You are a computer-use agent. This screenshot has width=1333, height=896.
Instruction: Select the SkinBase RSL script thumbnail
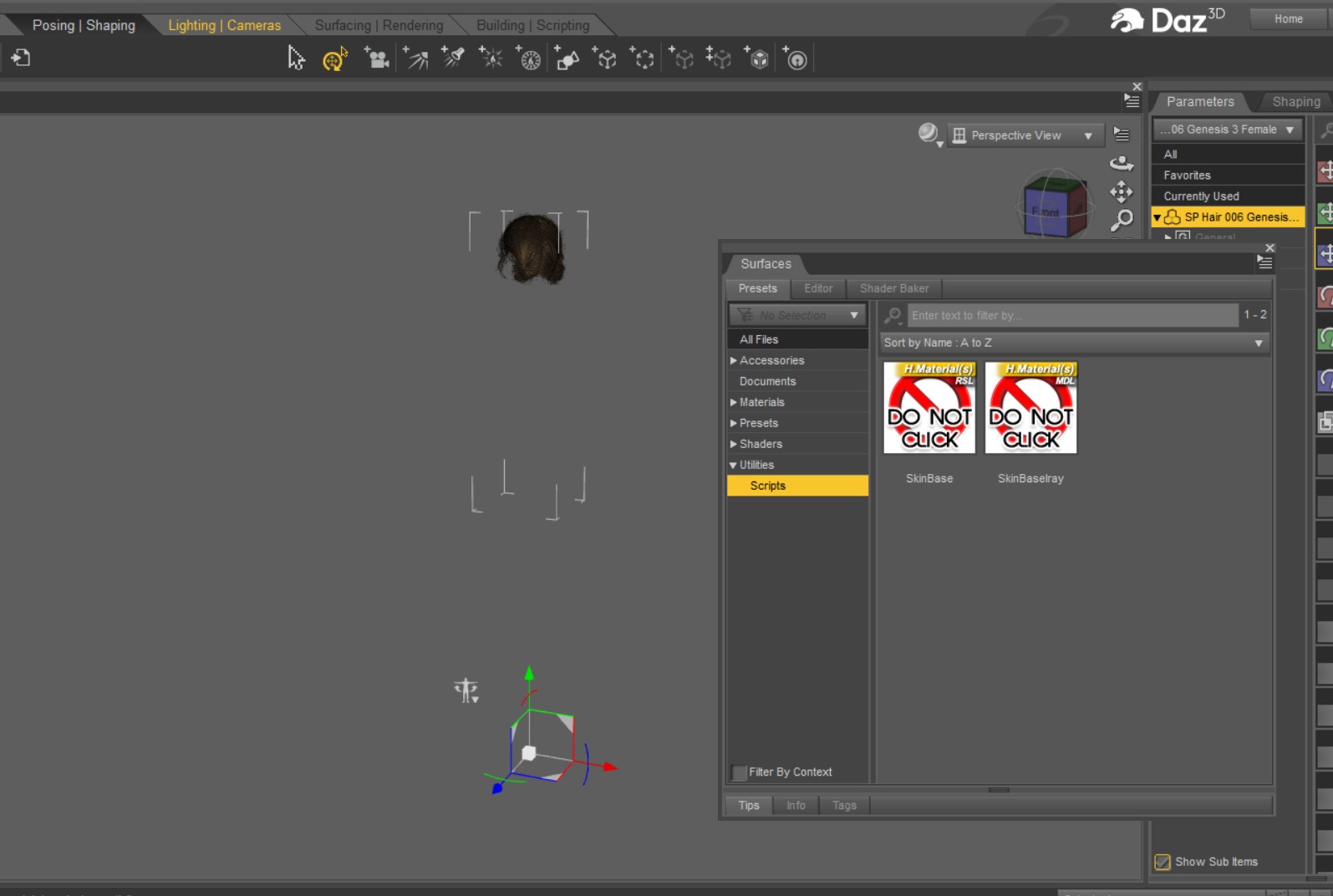point(929,408)
